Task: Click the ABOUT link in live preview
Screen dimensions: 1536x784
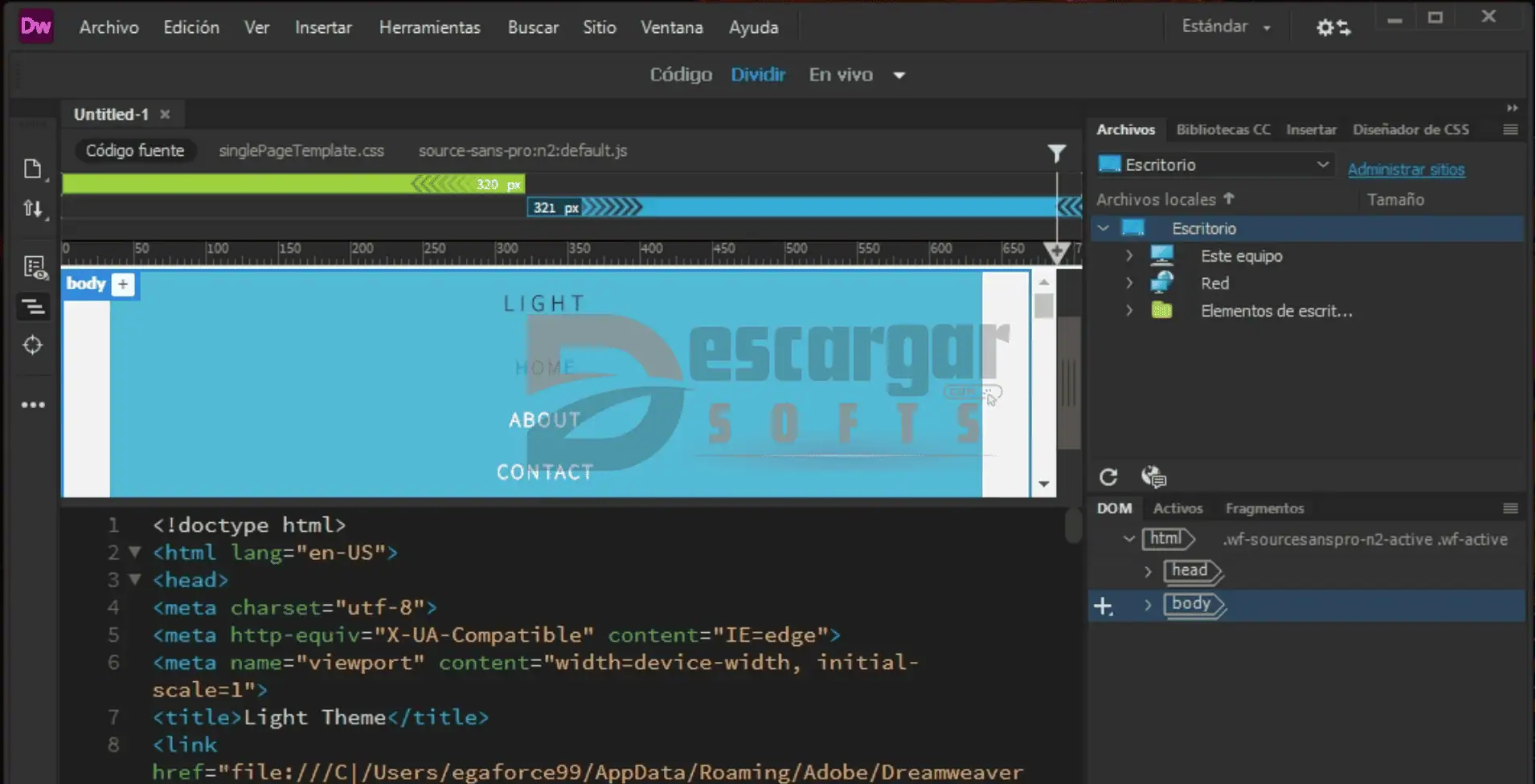Action: [544, 420]
